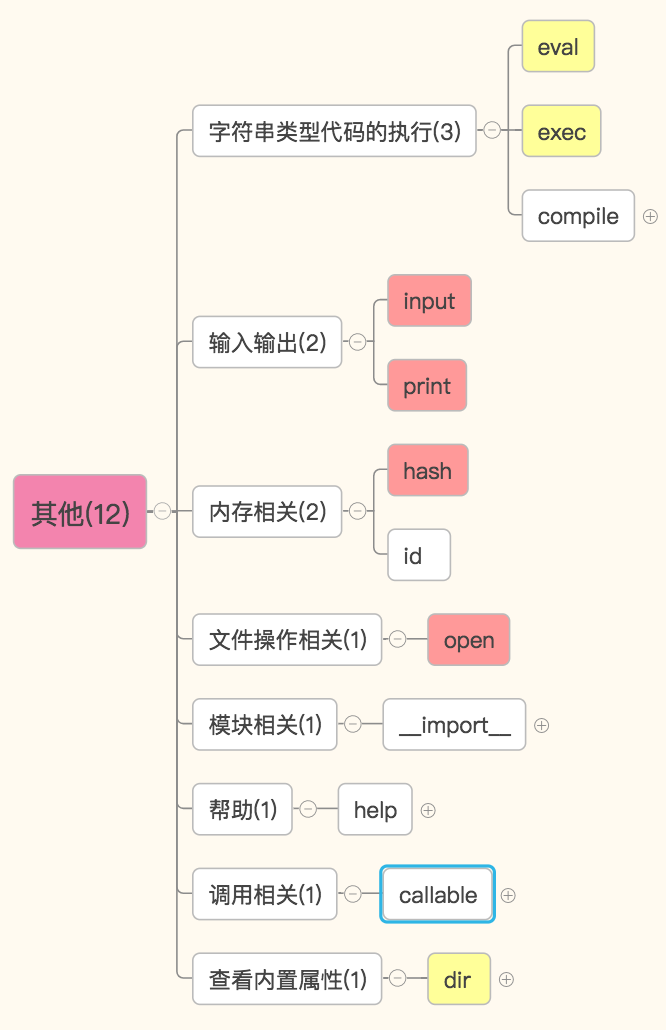Viewport: 666px width, 1030px height.
Task: Collapse the 文件操作相关(1) branch
Action: point(397,639)
